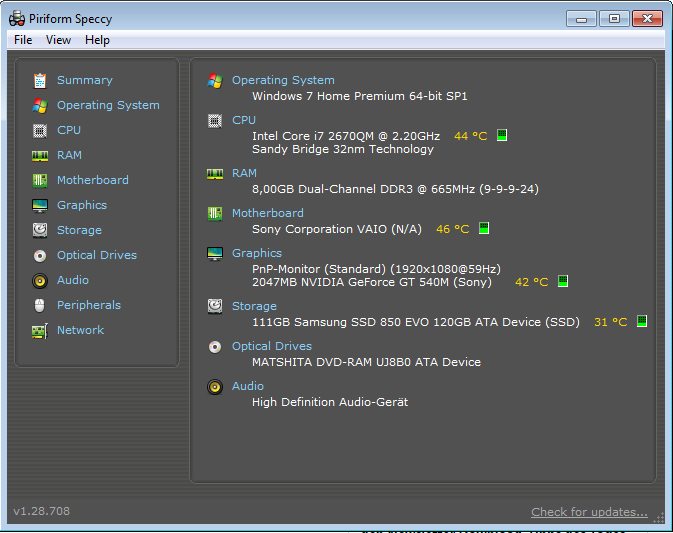
Task: Select Summary in the sidebar
Action: pyautogui.click(x=85, y=80)
